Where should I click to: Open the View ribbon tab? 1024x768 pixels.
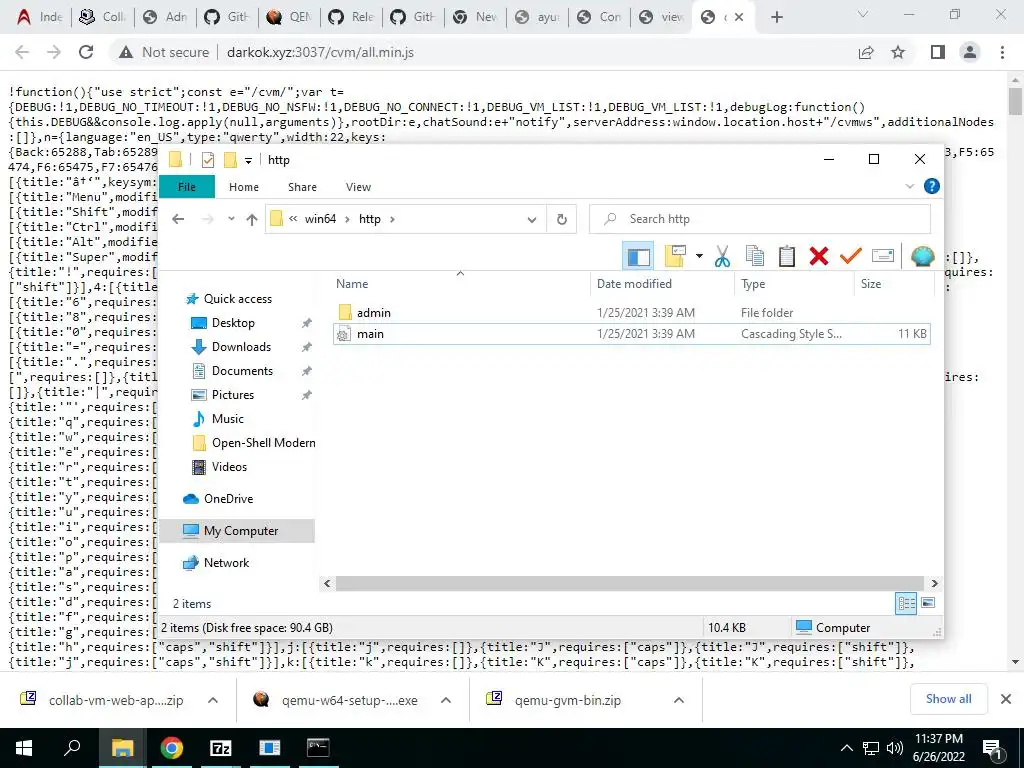[x=359, y=187]
